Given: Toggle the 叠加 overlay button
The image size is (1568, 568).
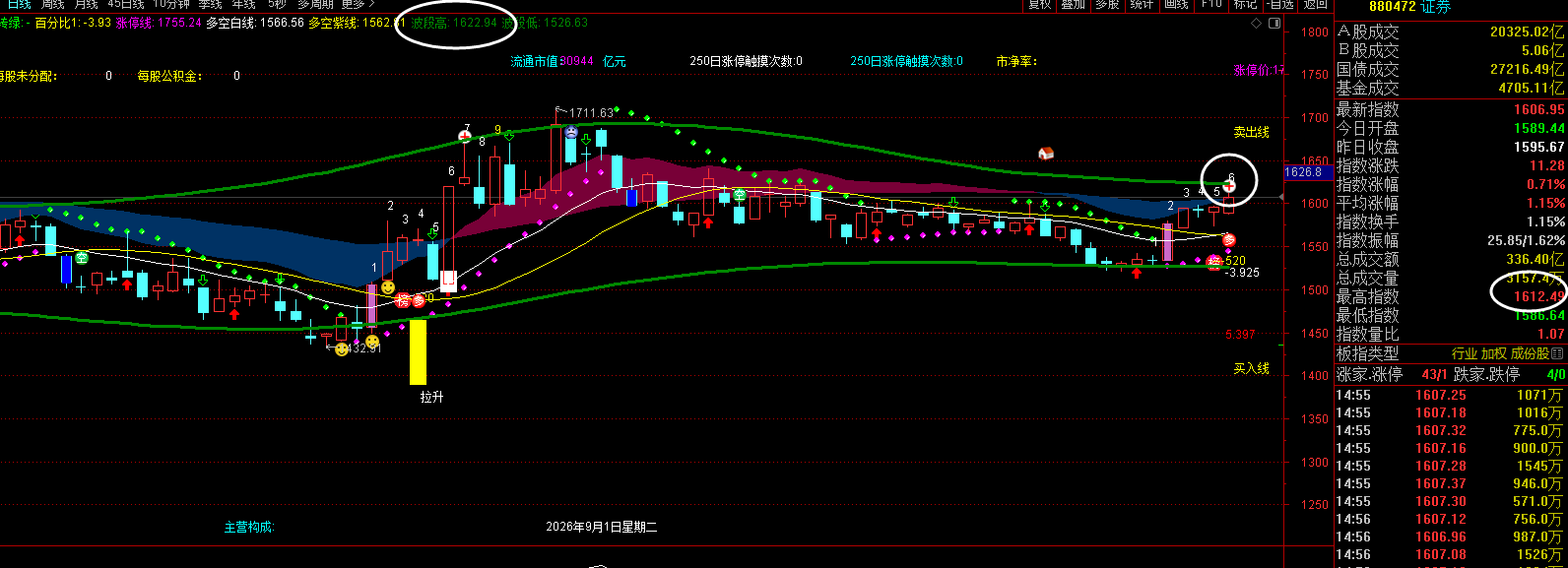Looking at the screenshot, I should point(1074,4).
